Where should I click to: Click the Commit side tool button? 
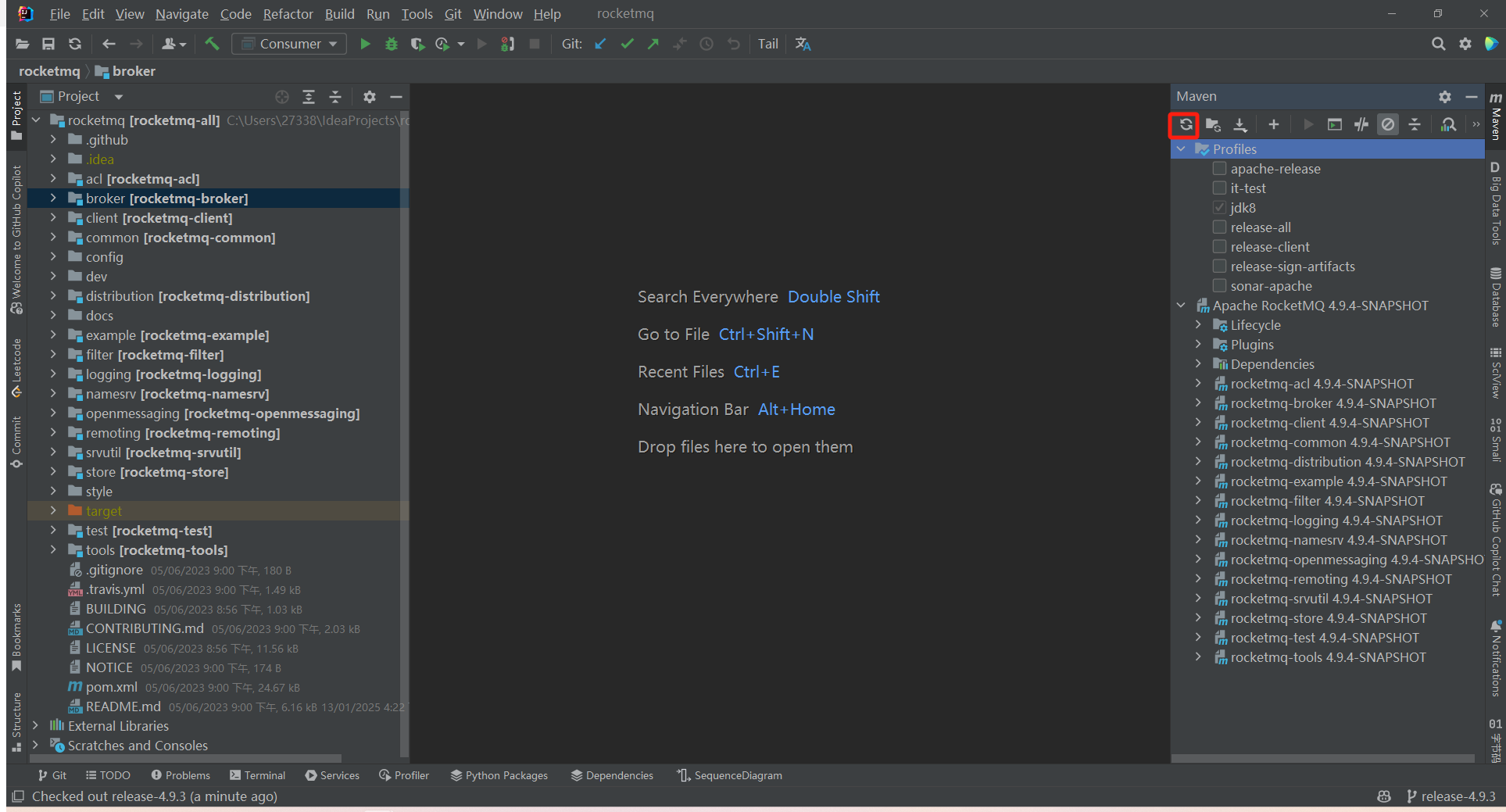[x=16, y=443]
